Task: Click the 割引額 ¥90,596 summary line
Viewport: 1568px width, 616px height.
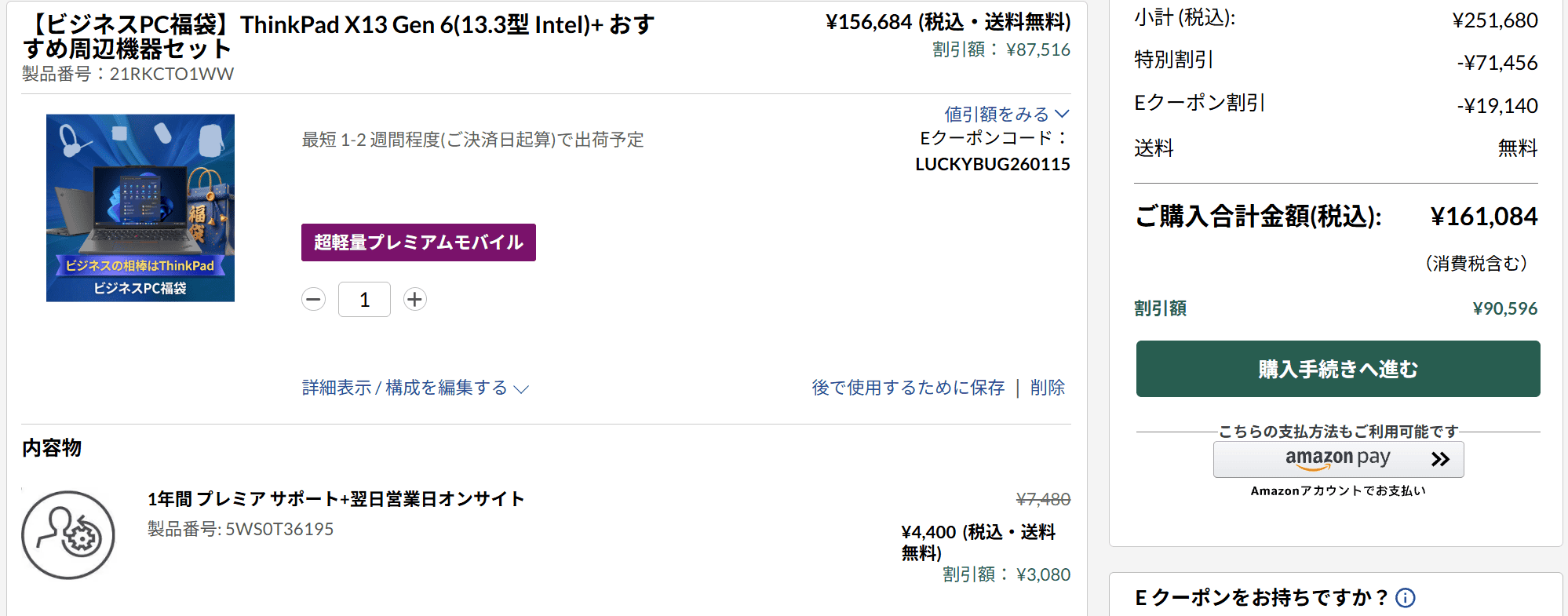Action: [1335, 308]
